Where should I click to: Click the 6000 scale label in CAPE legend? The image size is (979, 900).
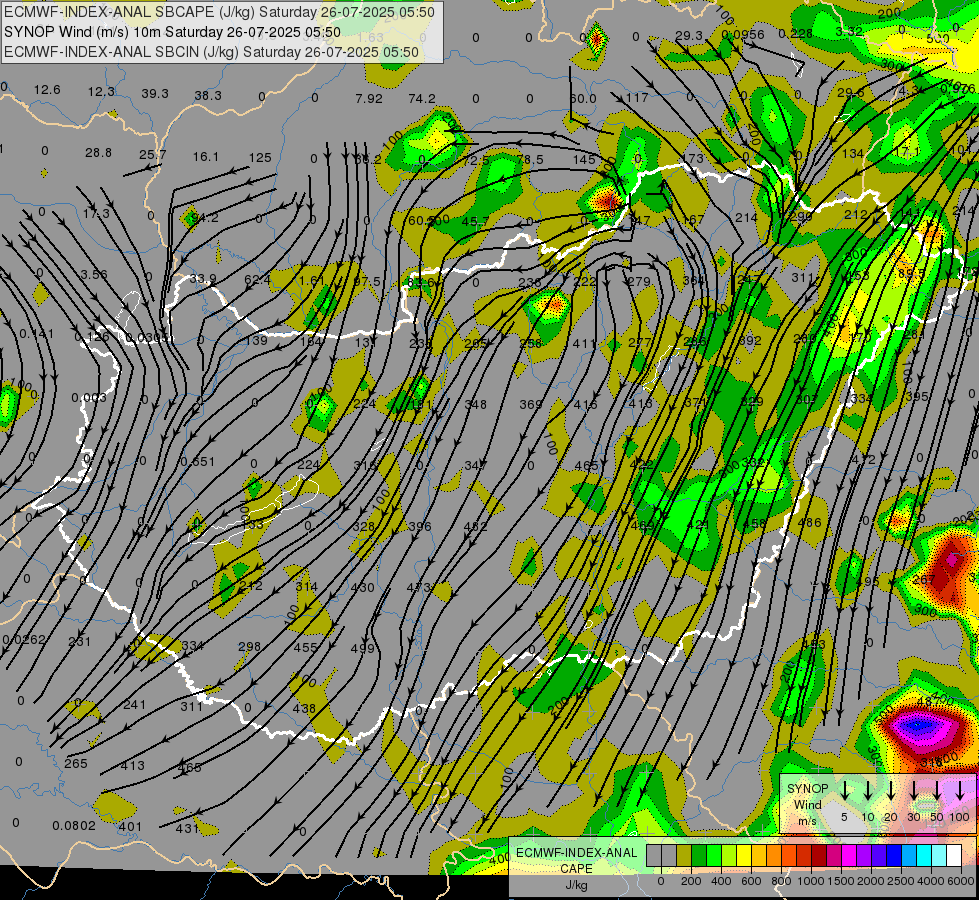tap(962, 881)
